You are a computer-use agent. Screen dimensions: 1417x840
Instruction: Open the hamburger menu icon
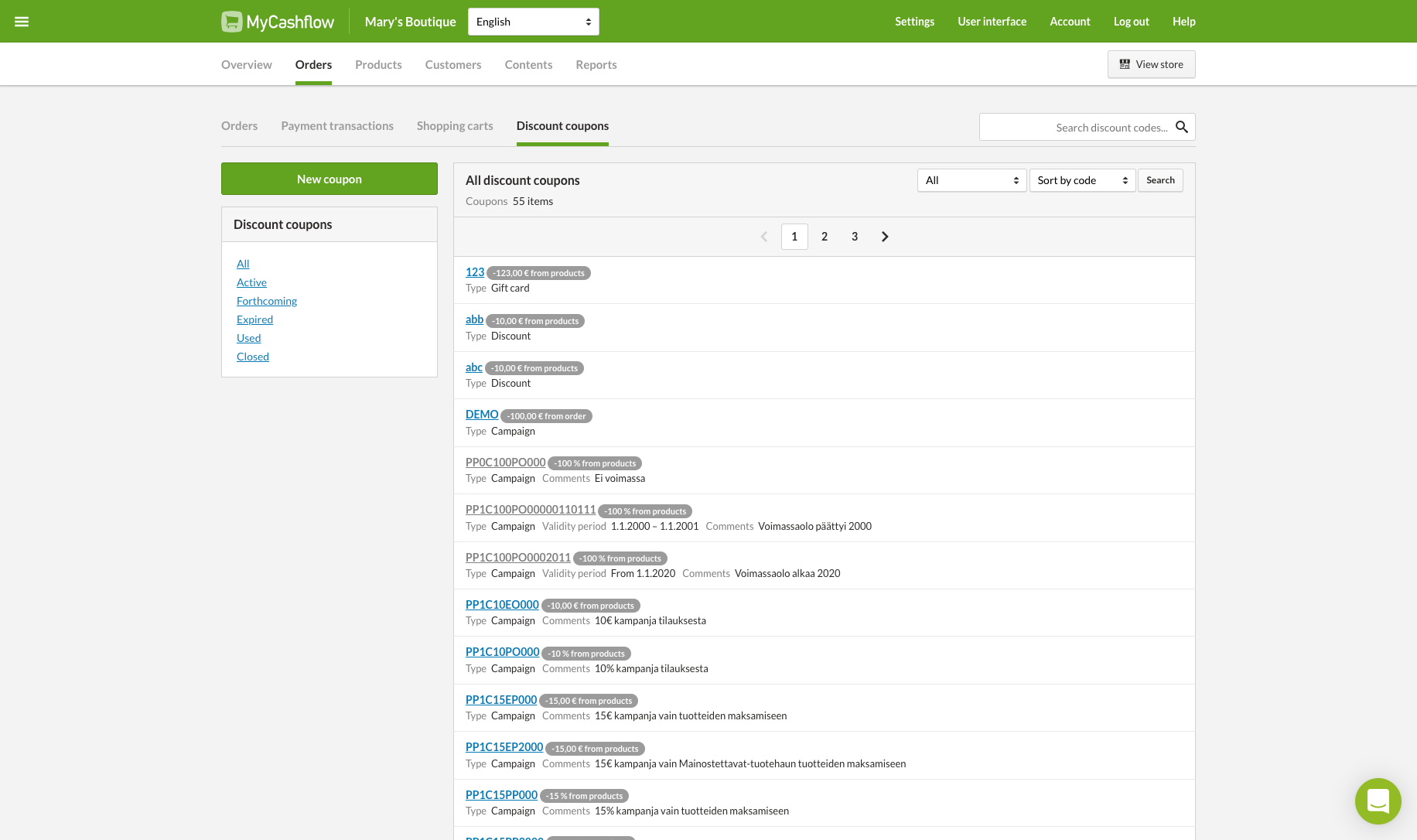(22, 22)
